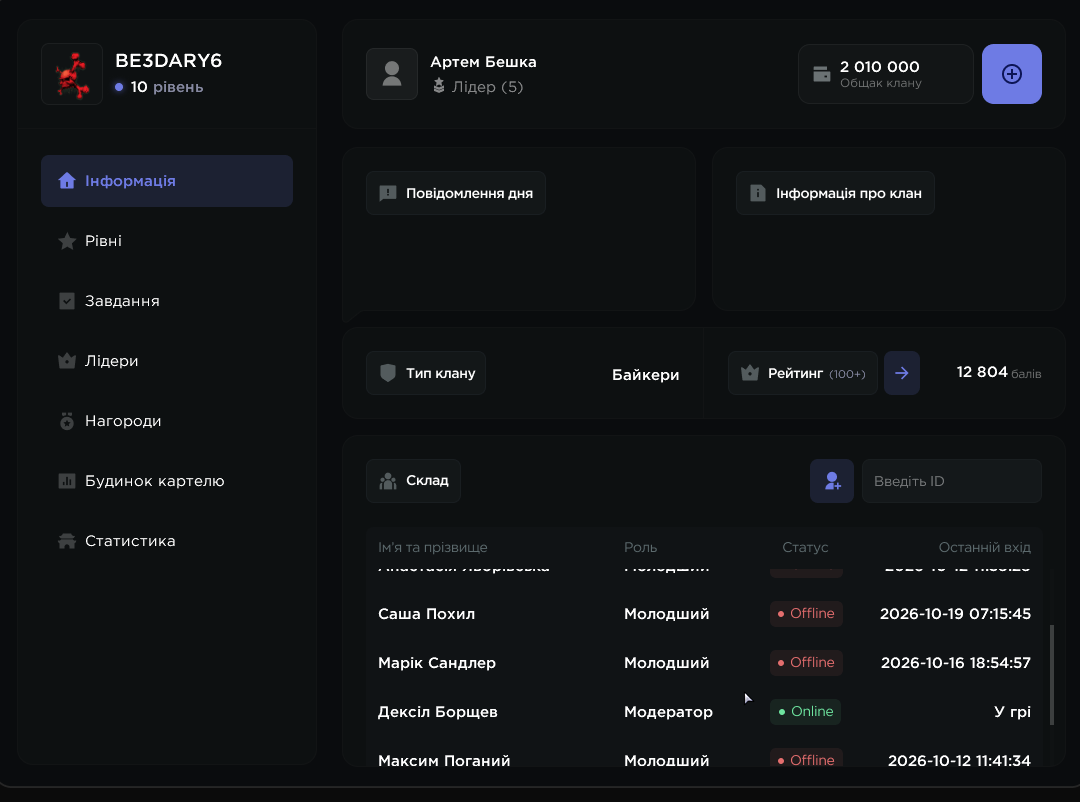Click the star icon beside Рівні

[x=67, y=241]
